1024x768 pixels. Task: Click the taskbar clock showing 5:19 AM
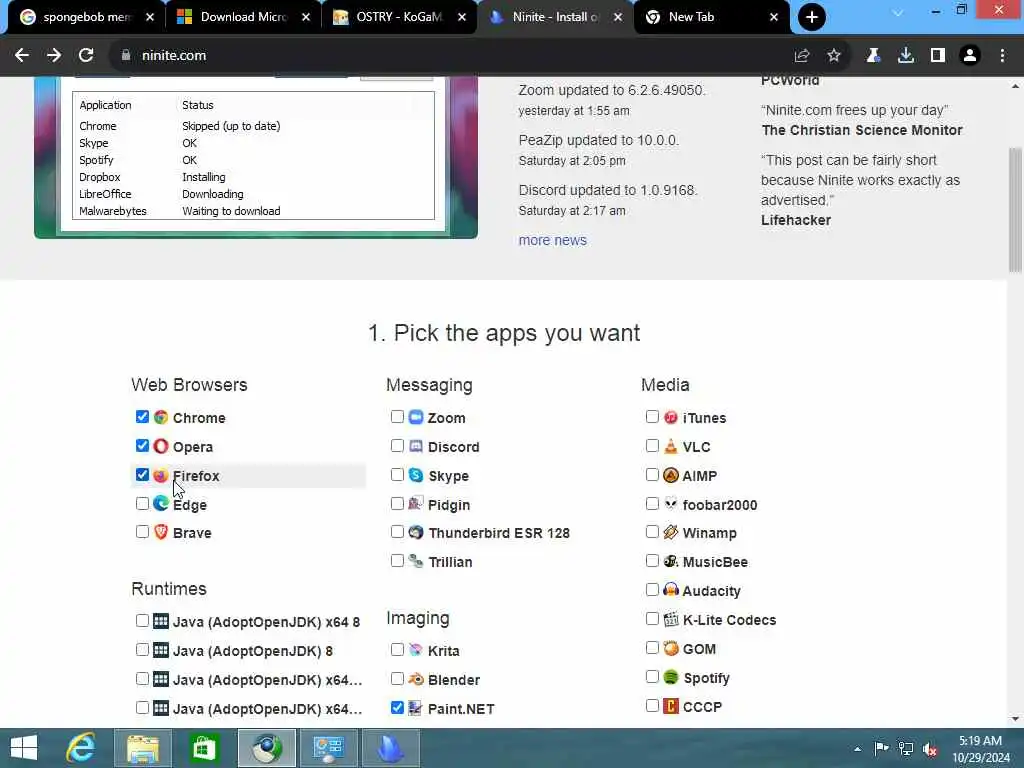coord(980,749)
